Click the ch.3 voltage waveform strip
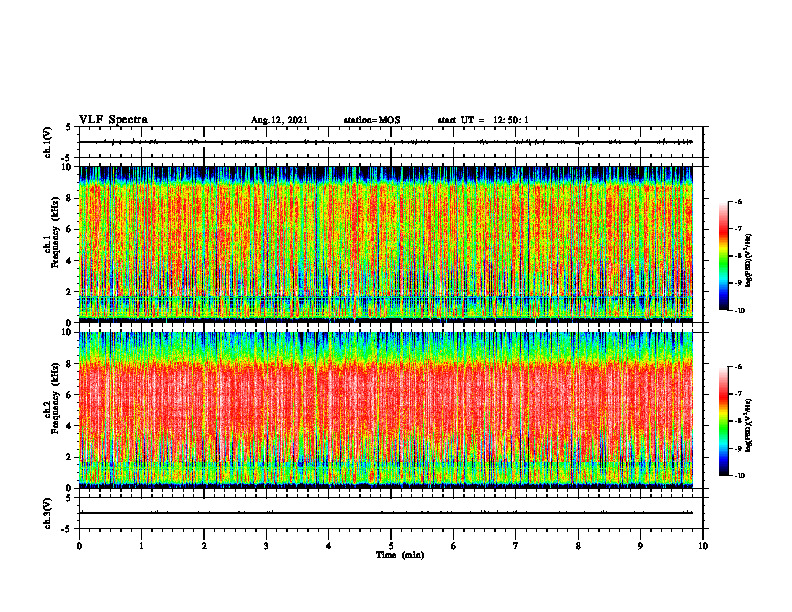Viewport: 792px width, 612px height. point(391,513)
